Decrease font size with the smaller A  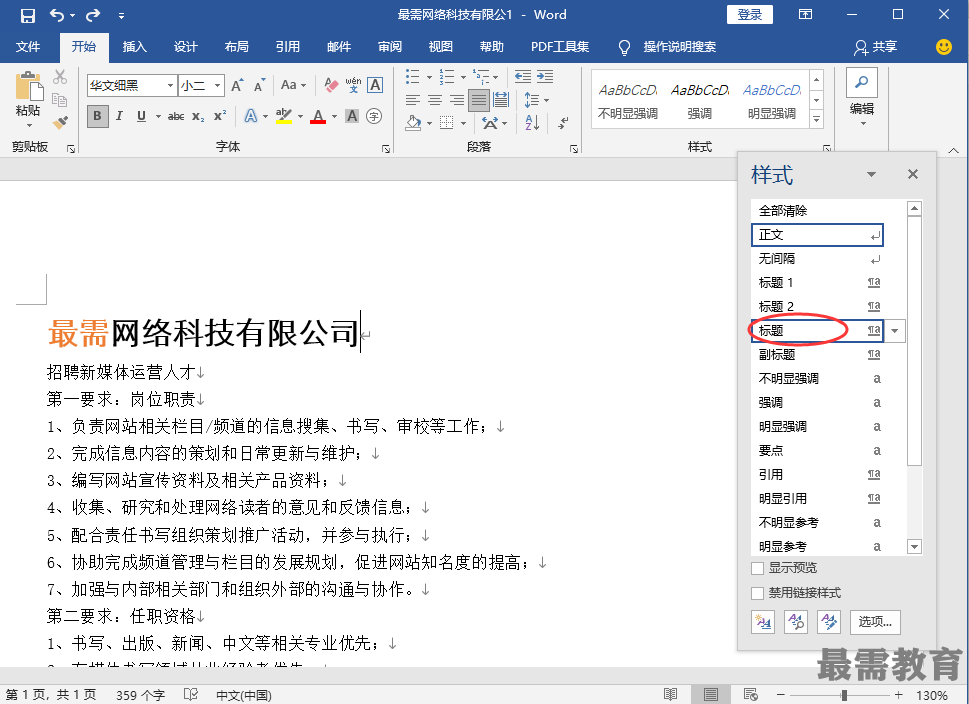click(x=260, y=85)
